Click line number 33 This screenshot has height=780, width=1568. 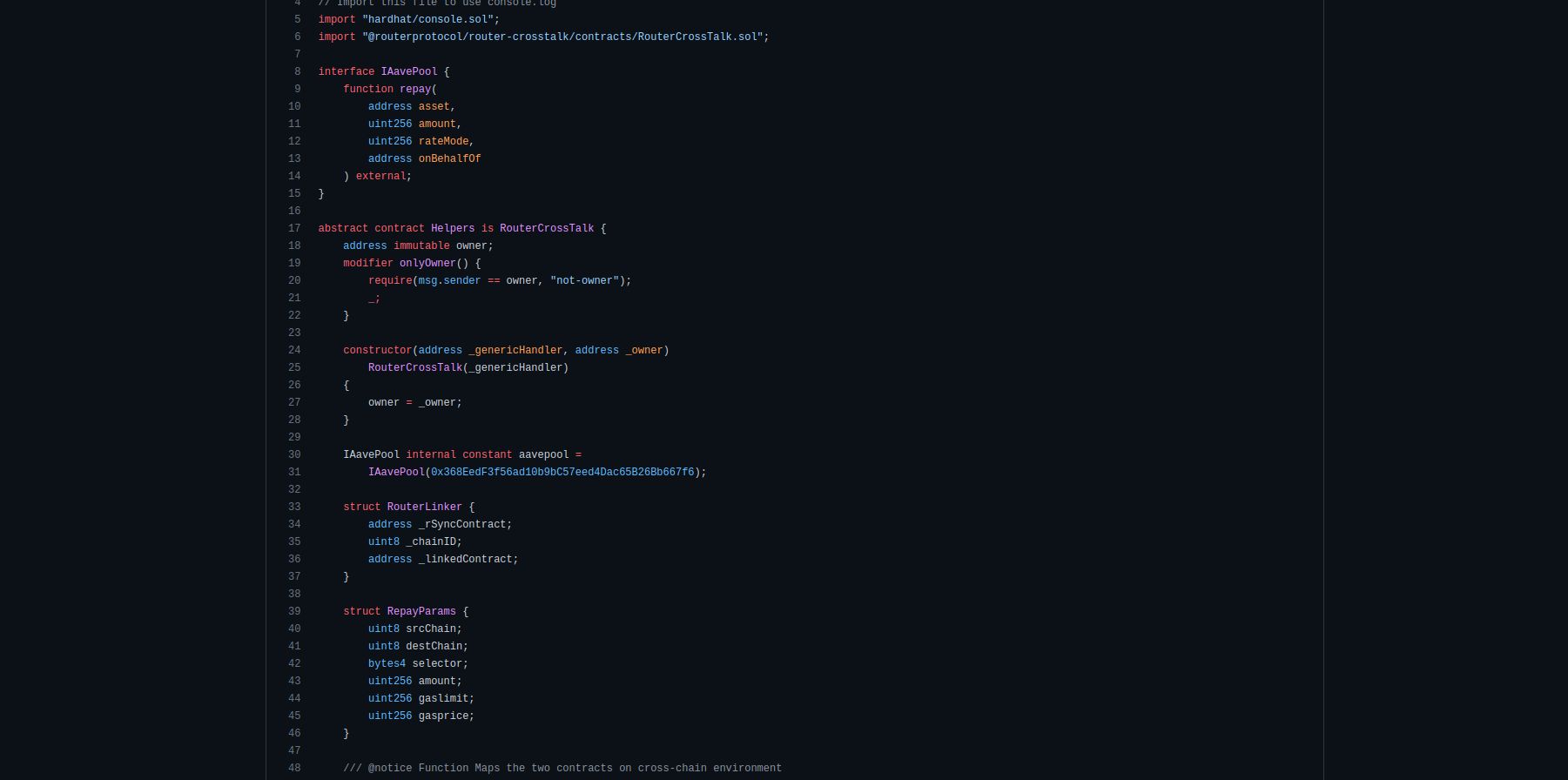[294, 507]
